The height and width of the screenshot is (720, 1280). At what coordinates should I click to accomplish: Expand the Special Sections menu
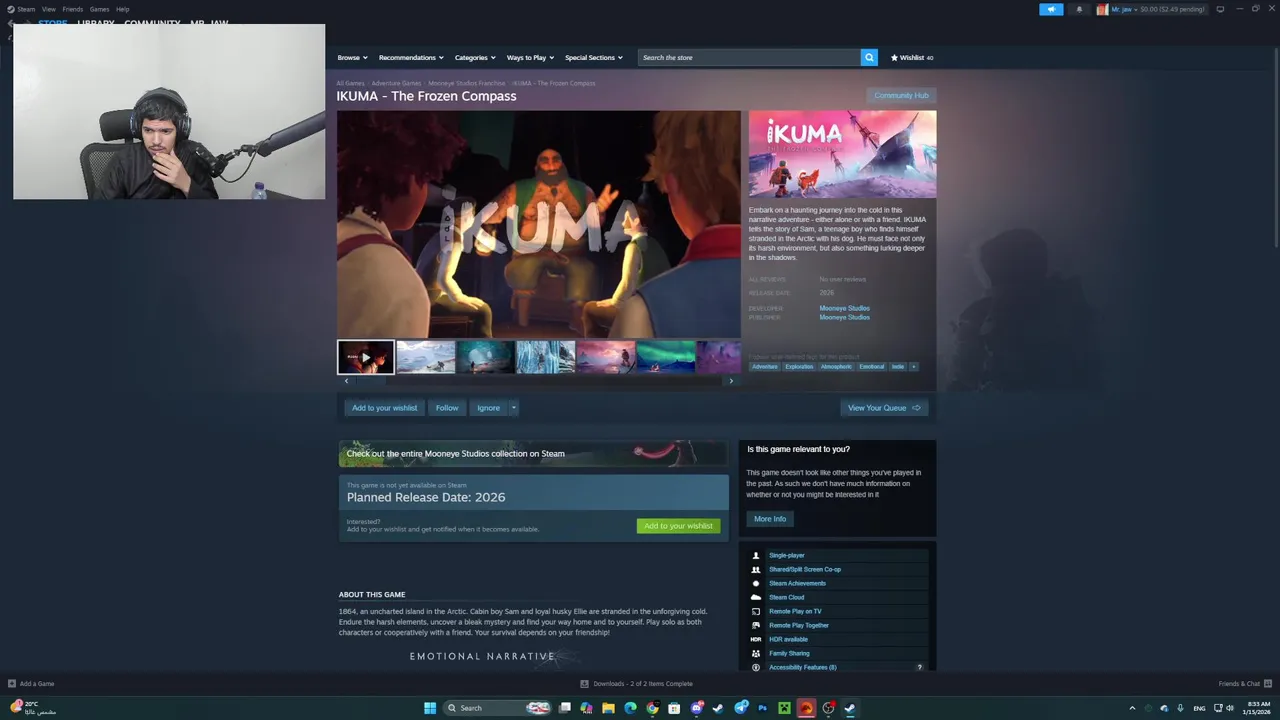pyautogui.click(x=594, y=57)
